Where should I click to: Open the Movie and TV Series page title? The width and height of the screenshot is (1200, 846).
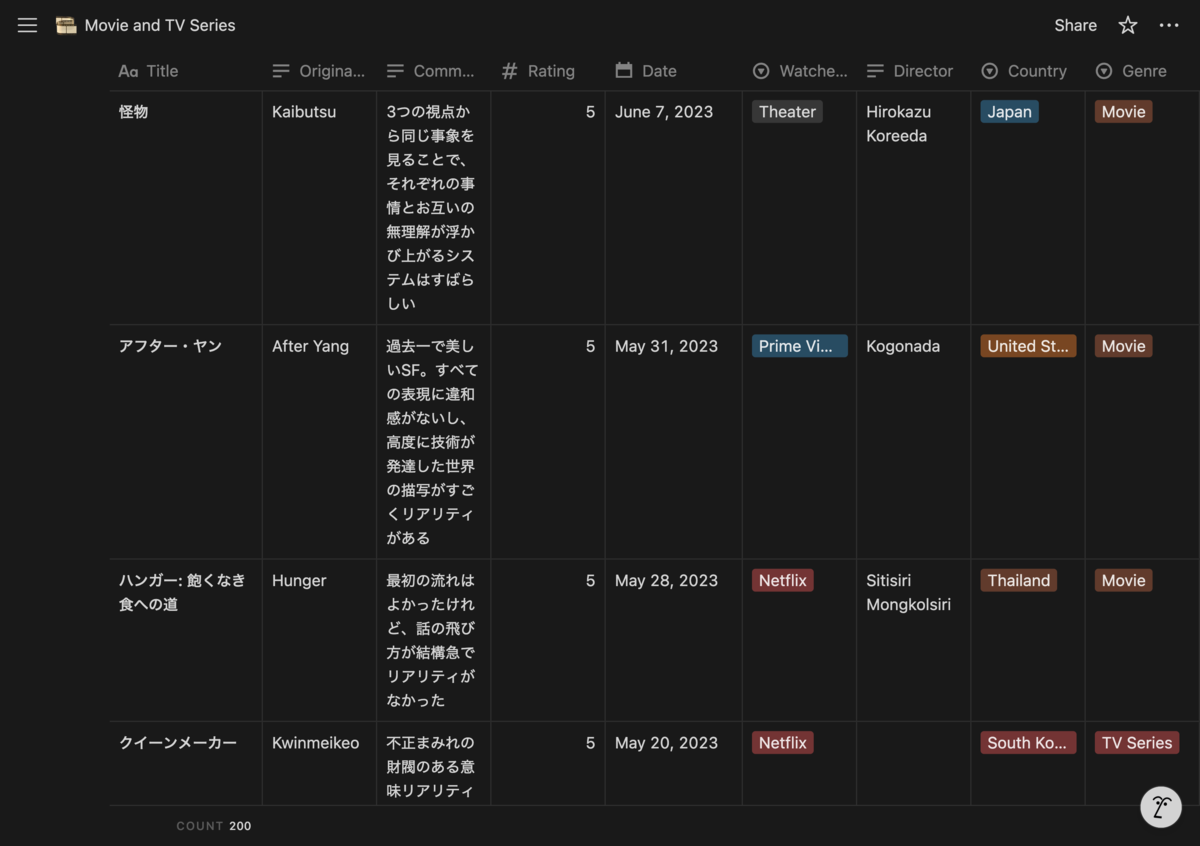pyautogui.click(x=160, y=25)
